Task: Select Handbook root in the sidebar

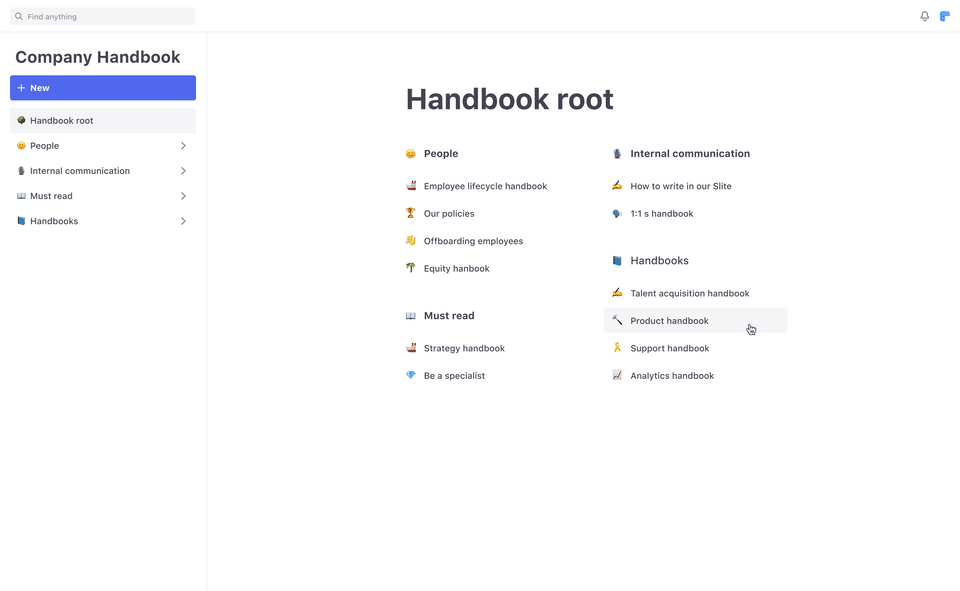Action: click(62, 121)
